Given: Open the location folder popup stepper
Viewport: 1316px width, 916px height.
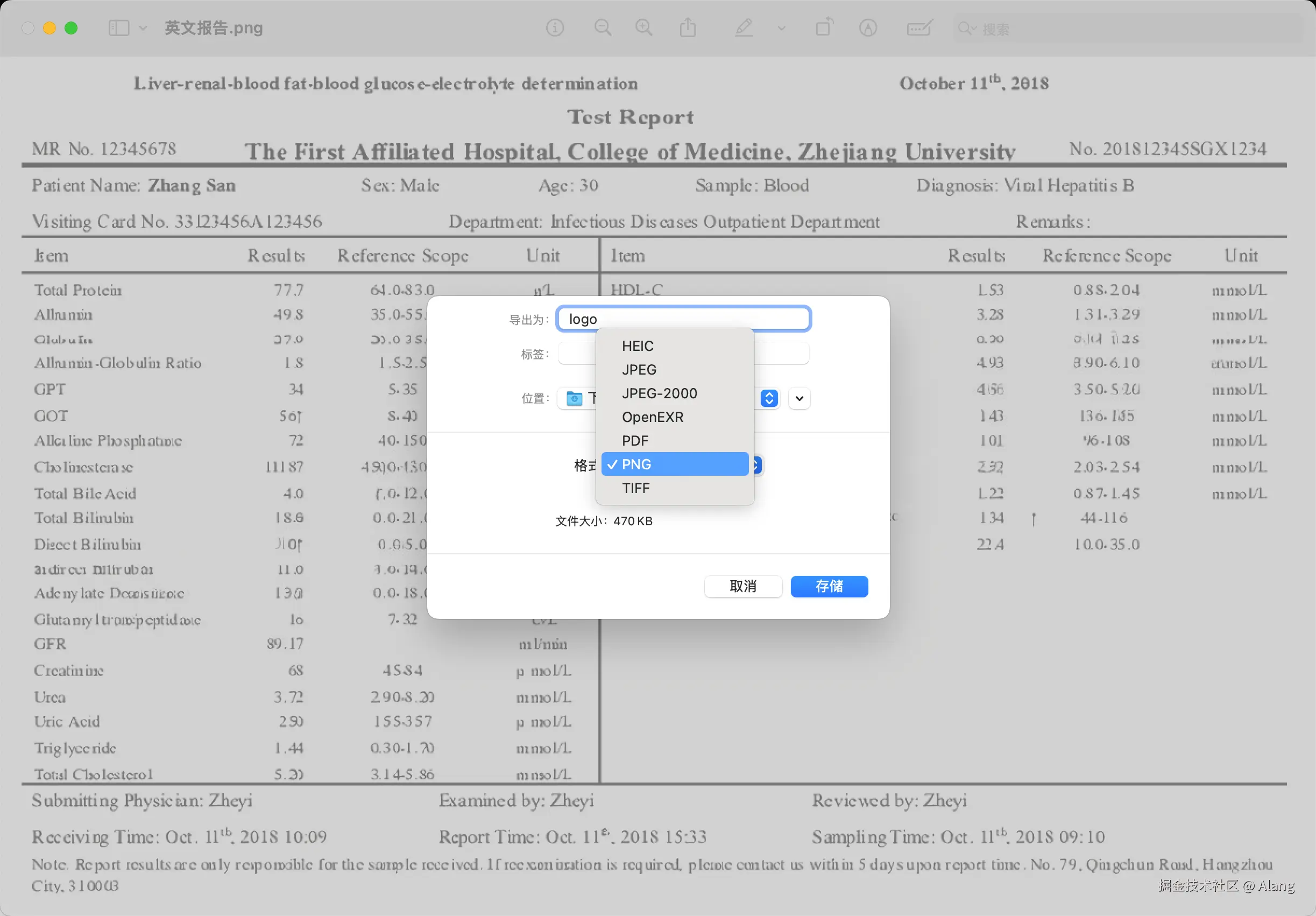Looking at the screenshot, I should click(x=769, y=398).
